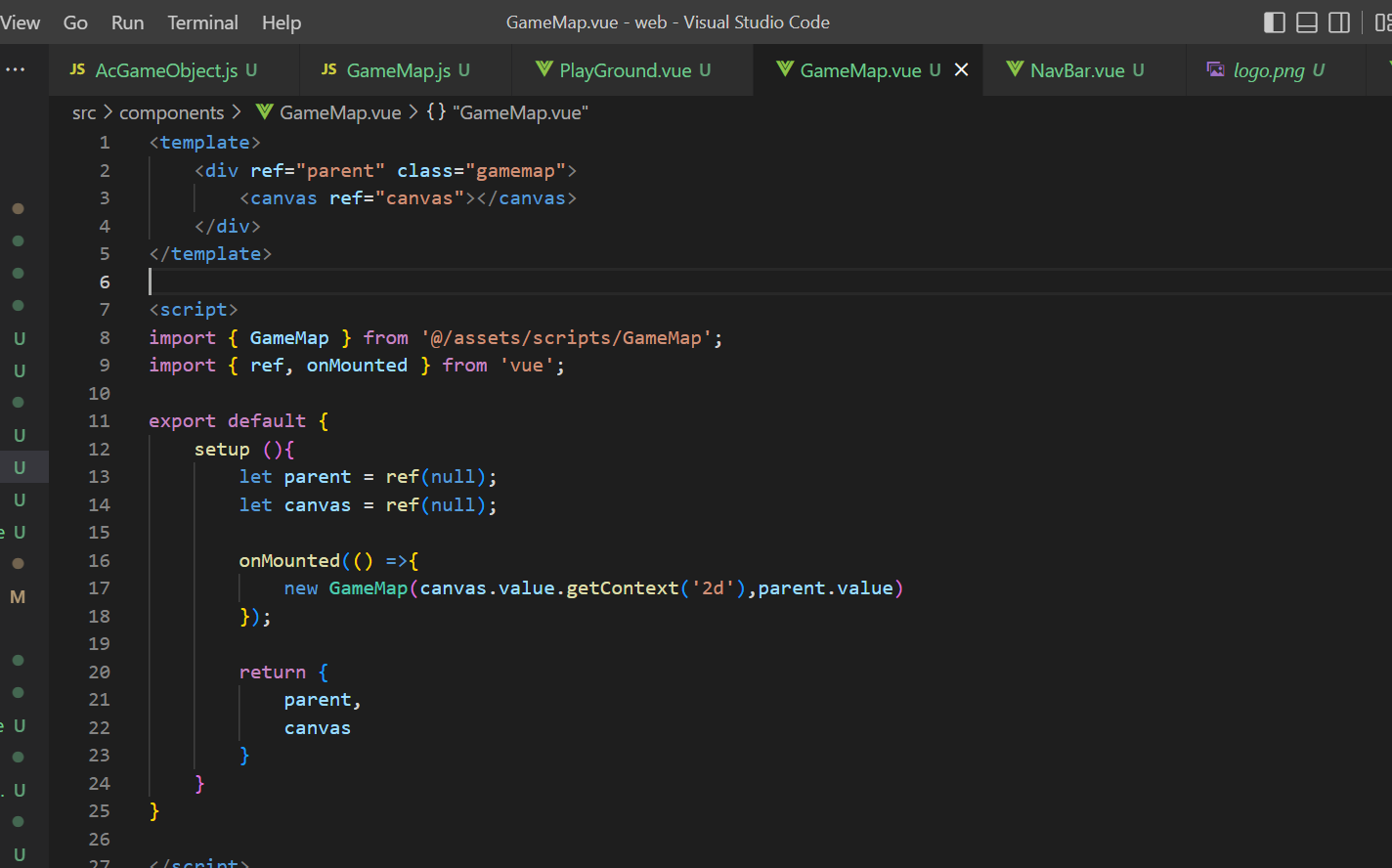Image resolution: width=1392 pixels, height=868 pixels.
Task: Click the setup function name
Action: pos(222,450)
